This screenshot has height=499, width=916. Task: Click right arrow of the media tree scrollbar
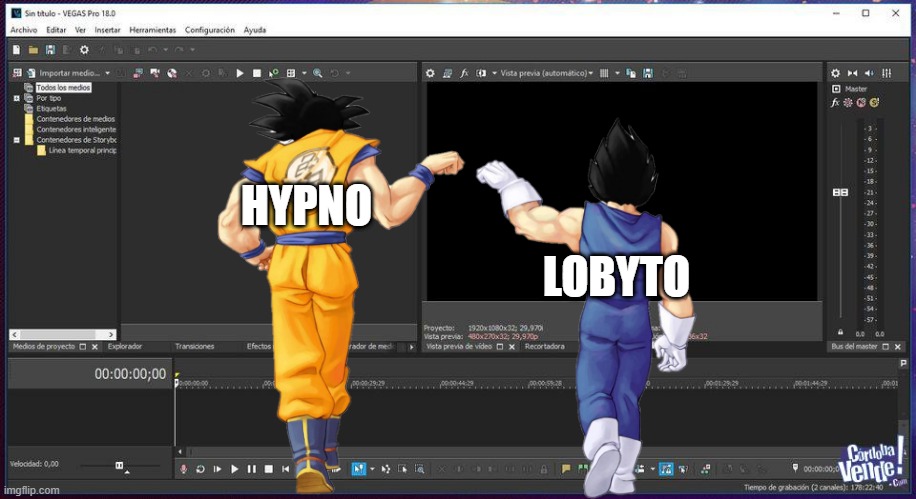click(x=111, y=335)
